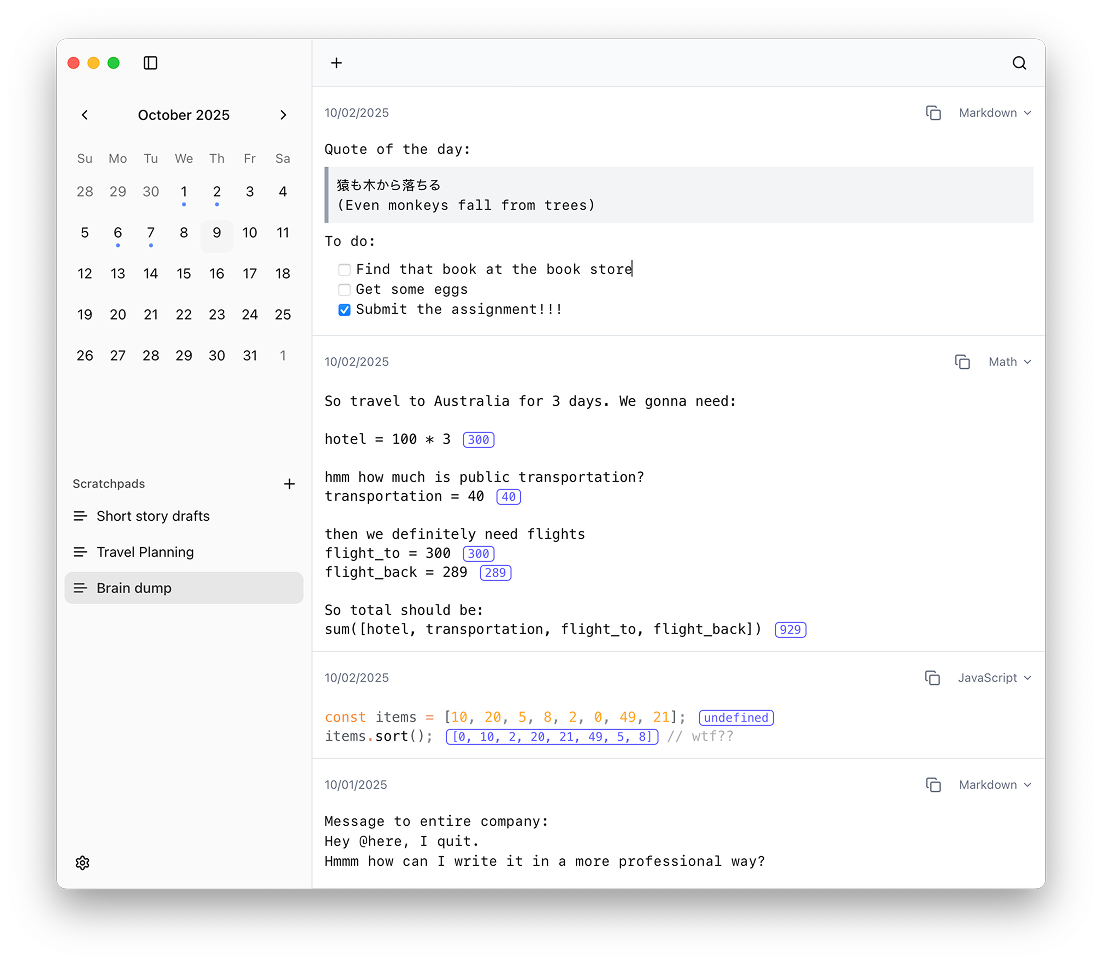Open settings via the gear icon
The height and width of the screenshot is (963, 1102).
[83, 863]
